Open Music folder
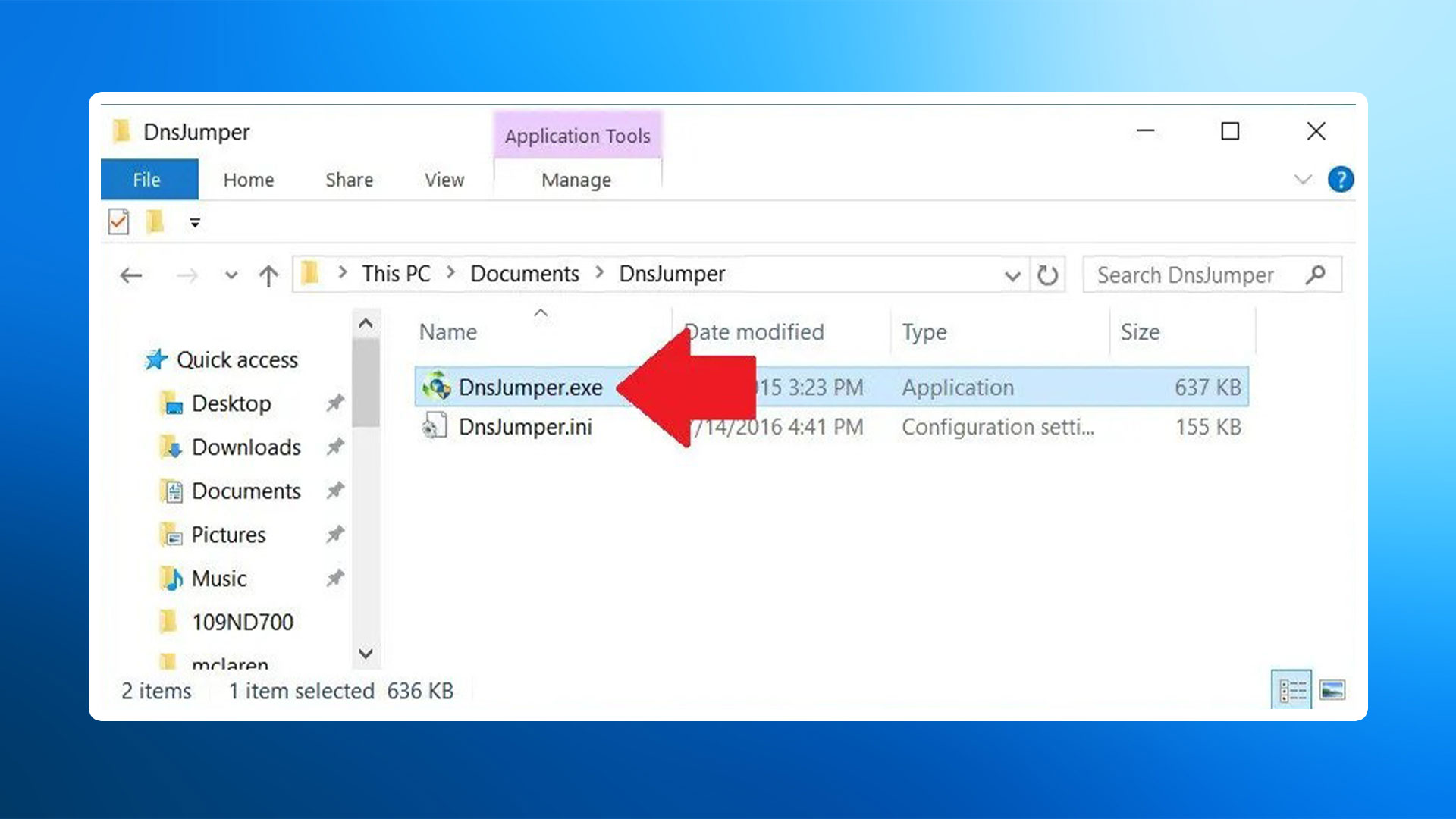Image resolution: width=1456 pixels, height=819 pixels. point(218,578)
